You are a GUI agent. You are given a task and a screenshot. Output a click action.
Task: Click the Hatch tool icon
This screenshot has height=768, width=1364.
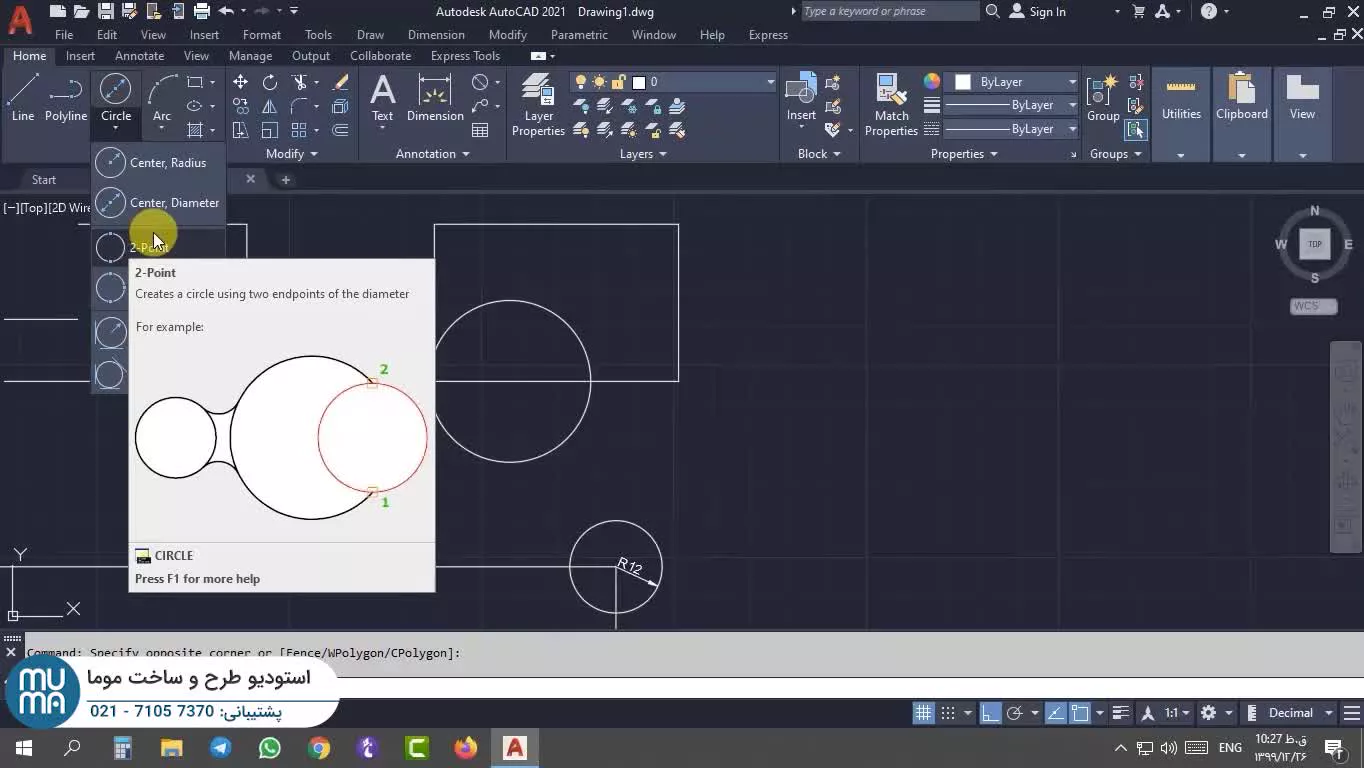point(195,130)
